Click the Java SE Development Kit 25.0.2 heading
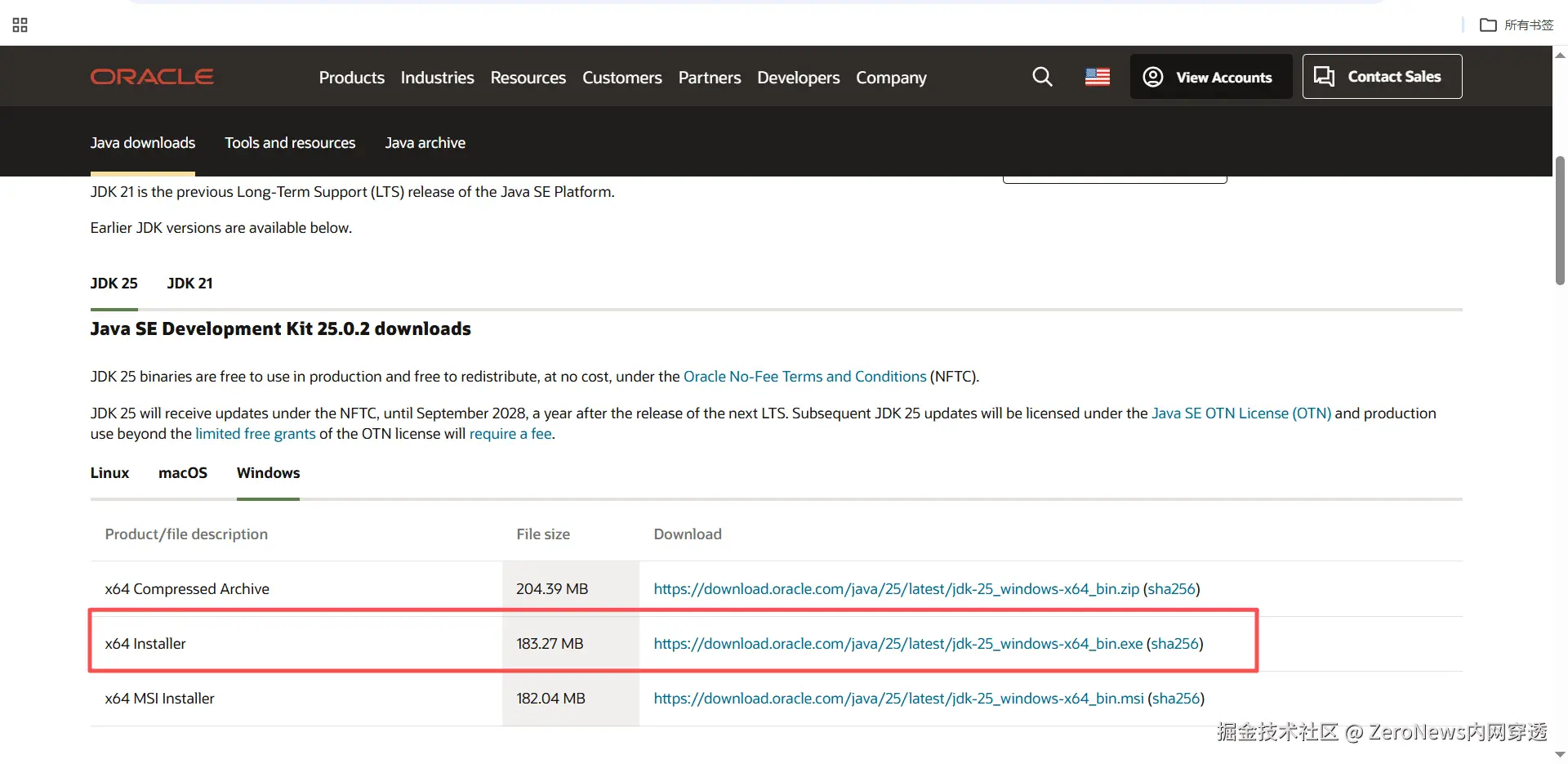 coord(281,329)
